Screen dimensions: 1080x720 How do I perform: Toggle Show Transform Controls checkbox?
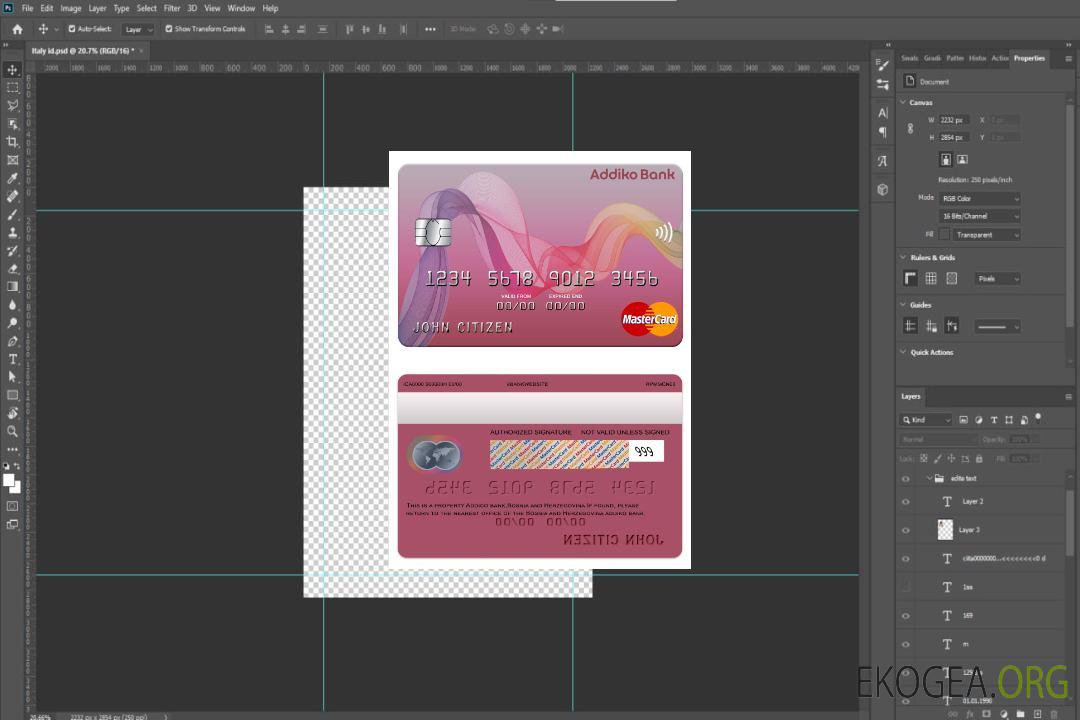[x=169, y=29]
